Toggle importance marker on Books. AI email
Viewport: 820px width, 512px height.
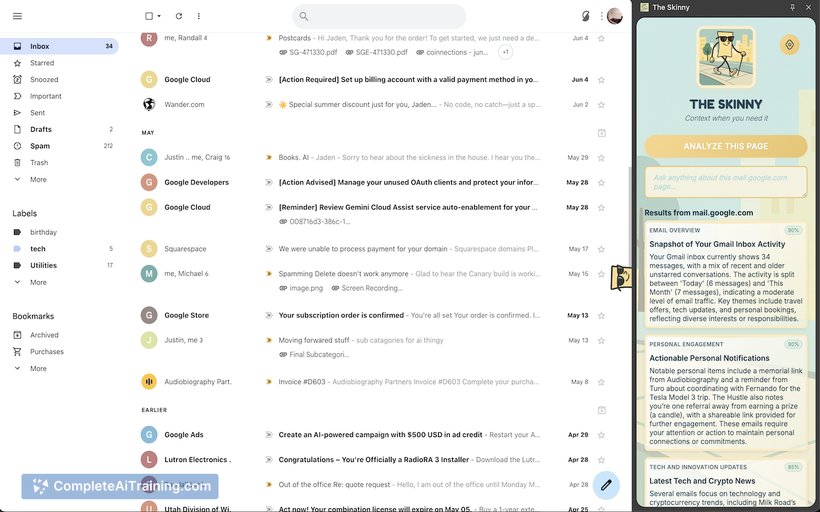point(269,157)
